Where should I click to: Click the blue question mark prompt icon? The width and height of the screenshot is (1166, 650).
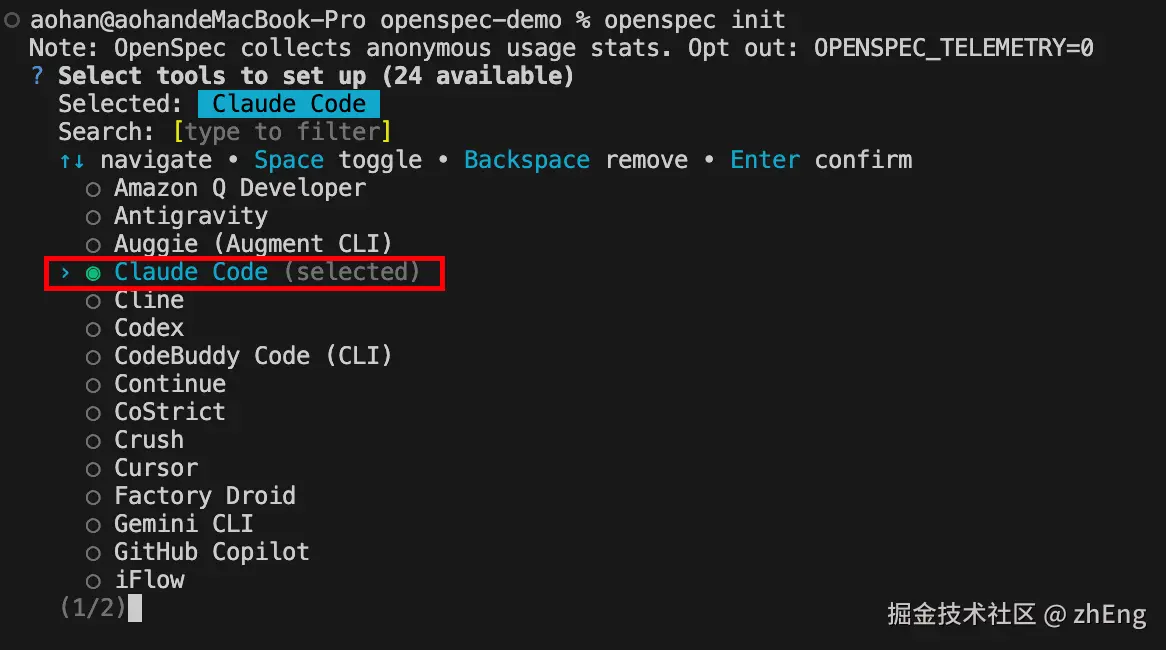[37, 76]
